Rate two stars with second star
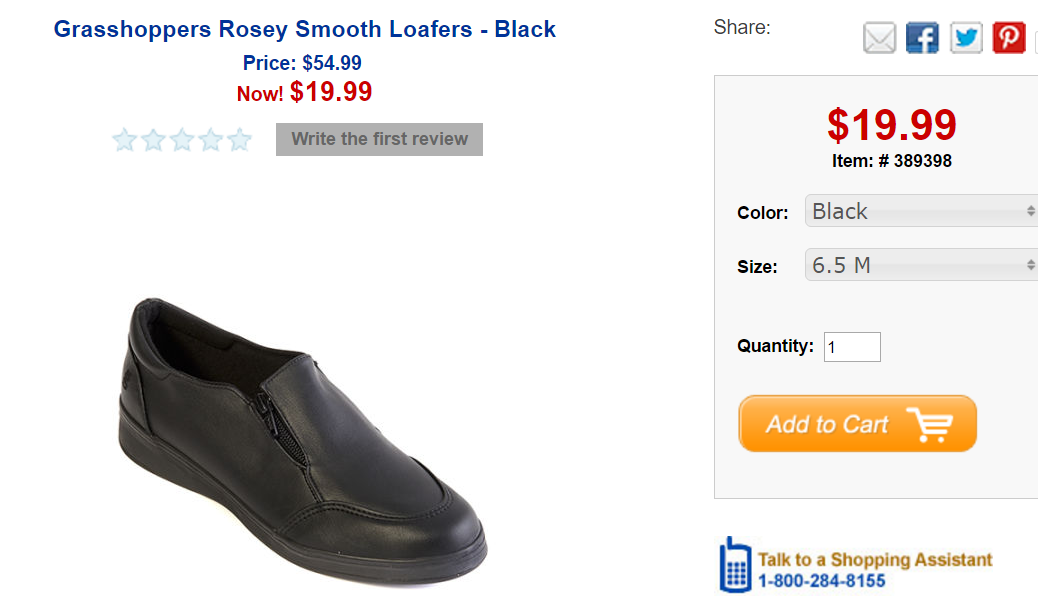 click(153, 140)
